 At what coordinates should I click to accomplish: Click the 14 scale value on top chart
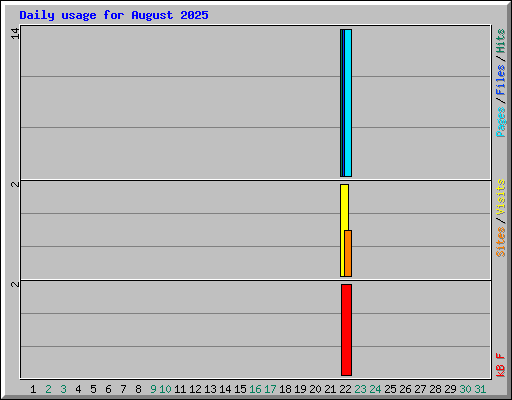[15, 33]
